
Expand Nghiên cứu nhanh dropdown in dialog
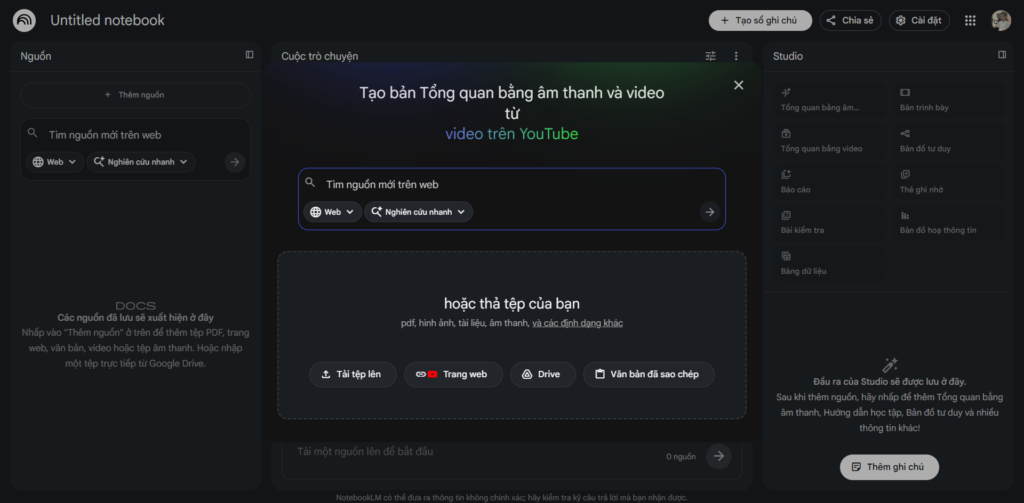point(419,212)
